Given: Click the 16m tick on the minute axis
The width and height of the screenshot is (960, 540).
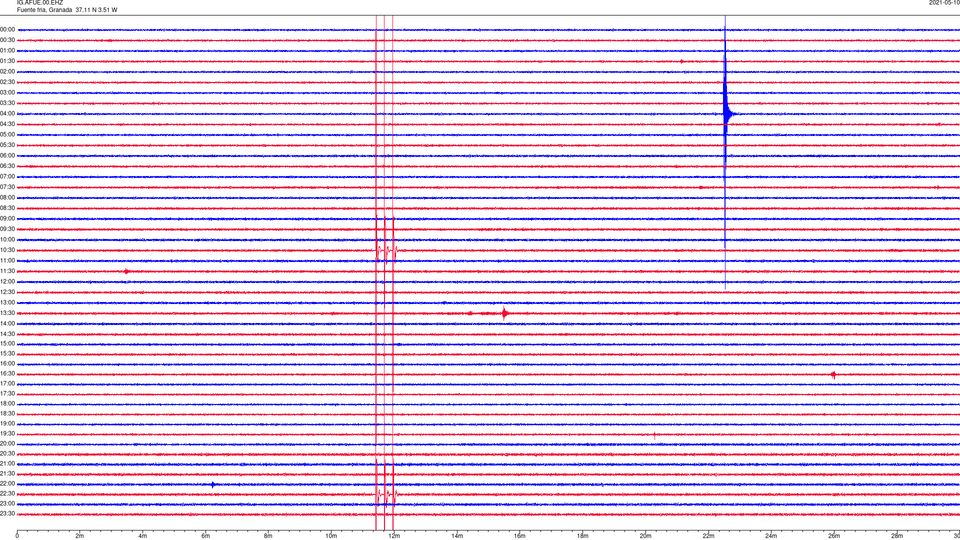Looking at the screenshot, I should (520, 536).
